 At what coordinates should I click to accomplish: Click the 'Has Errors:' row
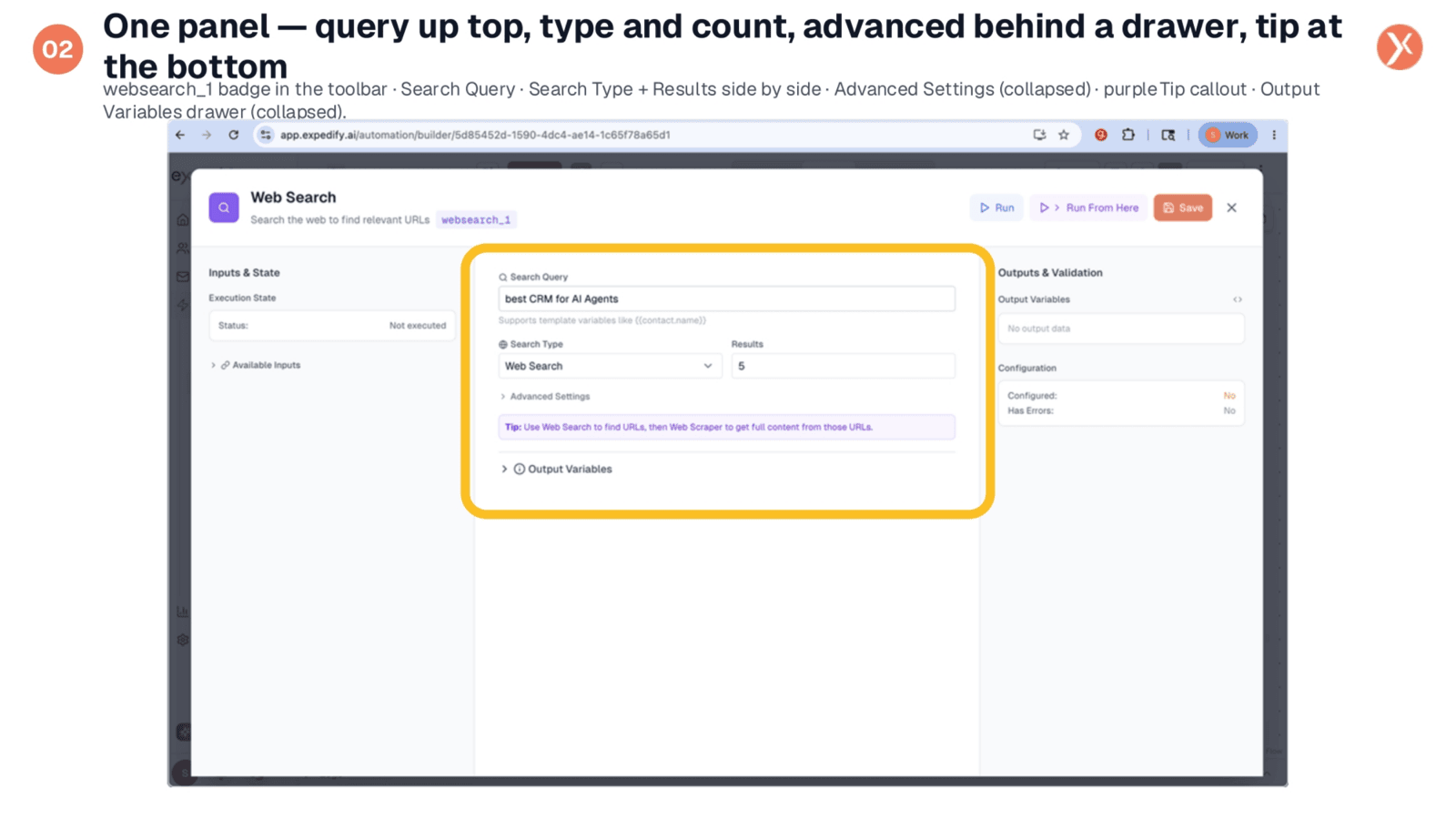[1120, 410]
